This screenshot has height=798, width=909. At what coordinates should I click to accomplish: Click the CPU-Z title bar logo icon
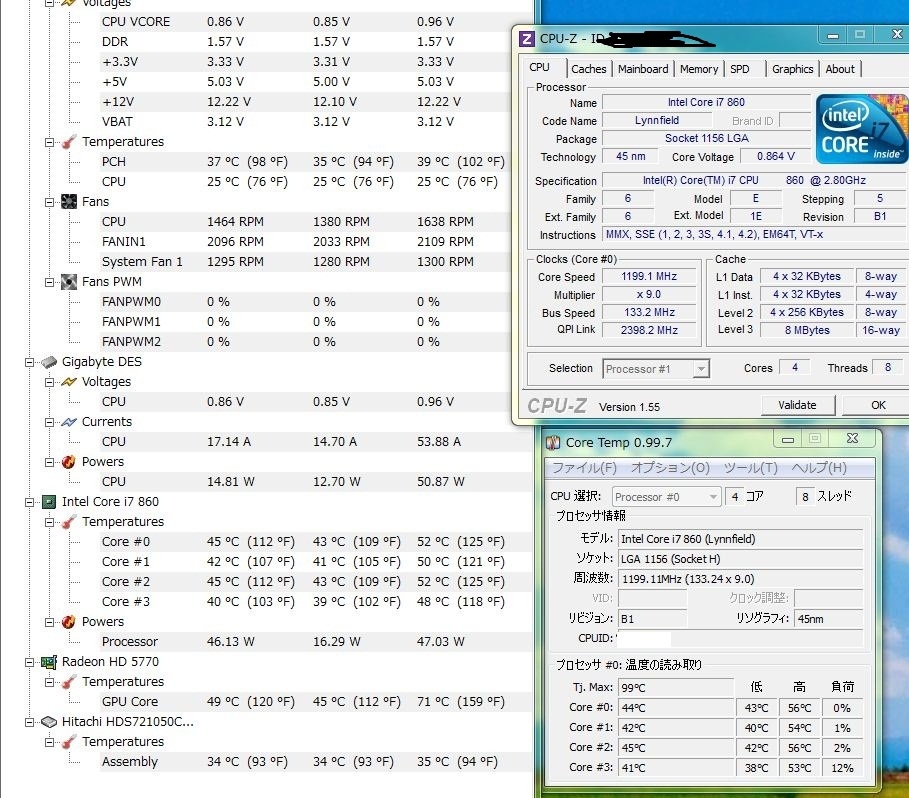point(526,39)
